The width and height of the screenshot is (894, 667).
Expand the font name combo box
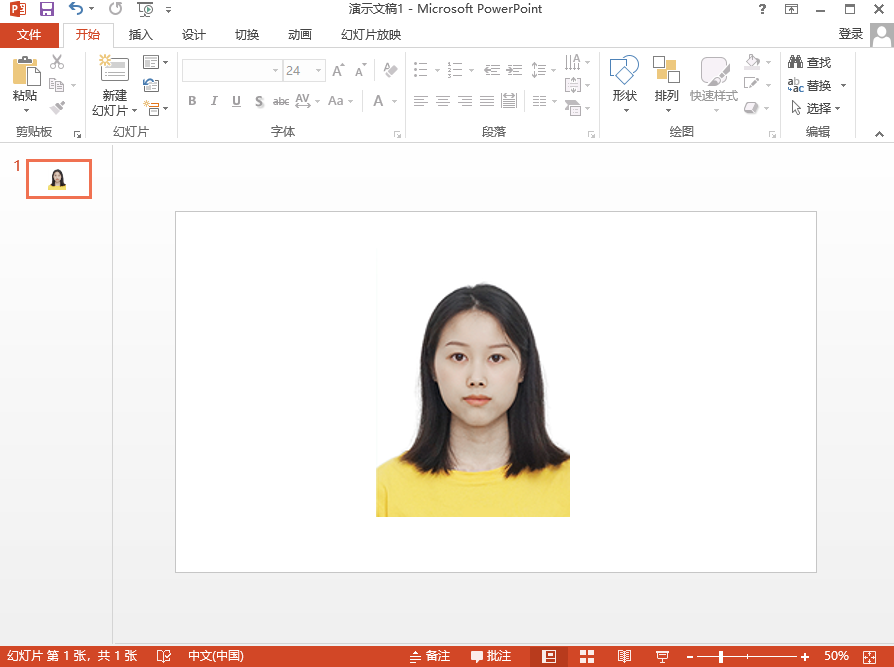tap(275, 71)
